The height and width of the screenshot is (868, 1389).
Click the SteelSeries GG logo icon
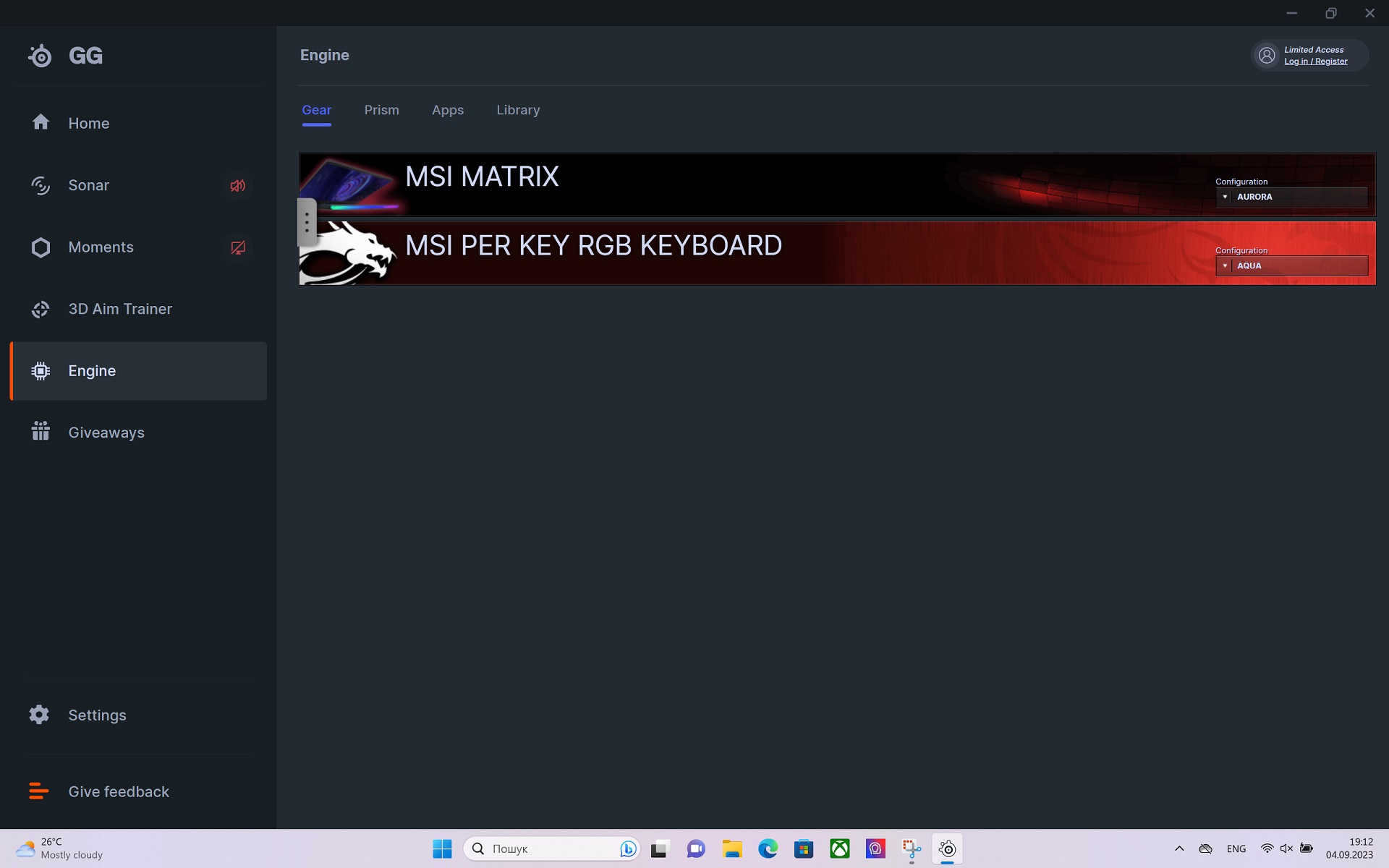coord(41,56)
